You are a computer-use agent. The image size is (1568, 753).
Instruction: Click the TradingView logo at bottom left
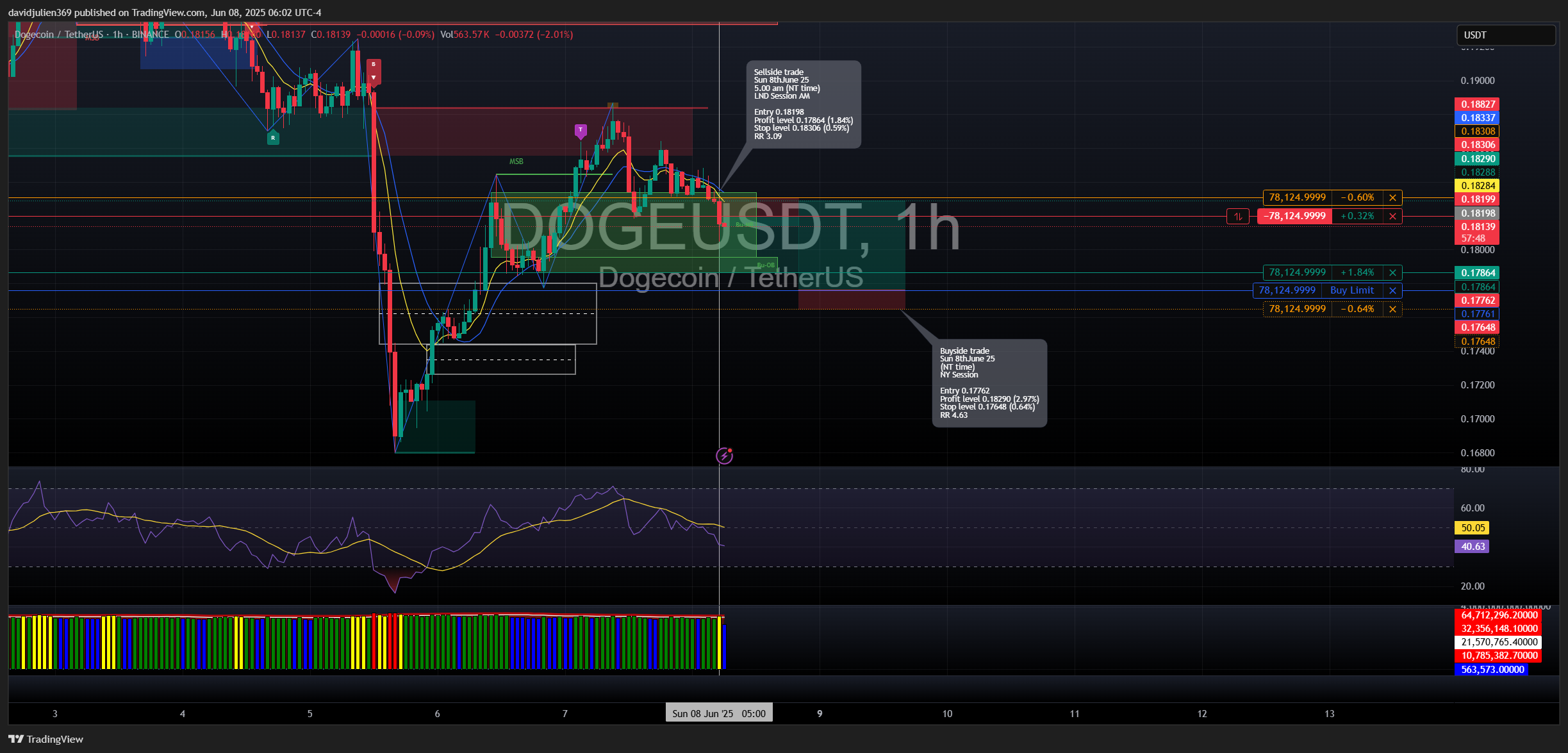click(45, 739)
